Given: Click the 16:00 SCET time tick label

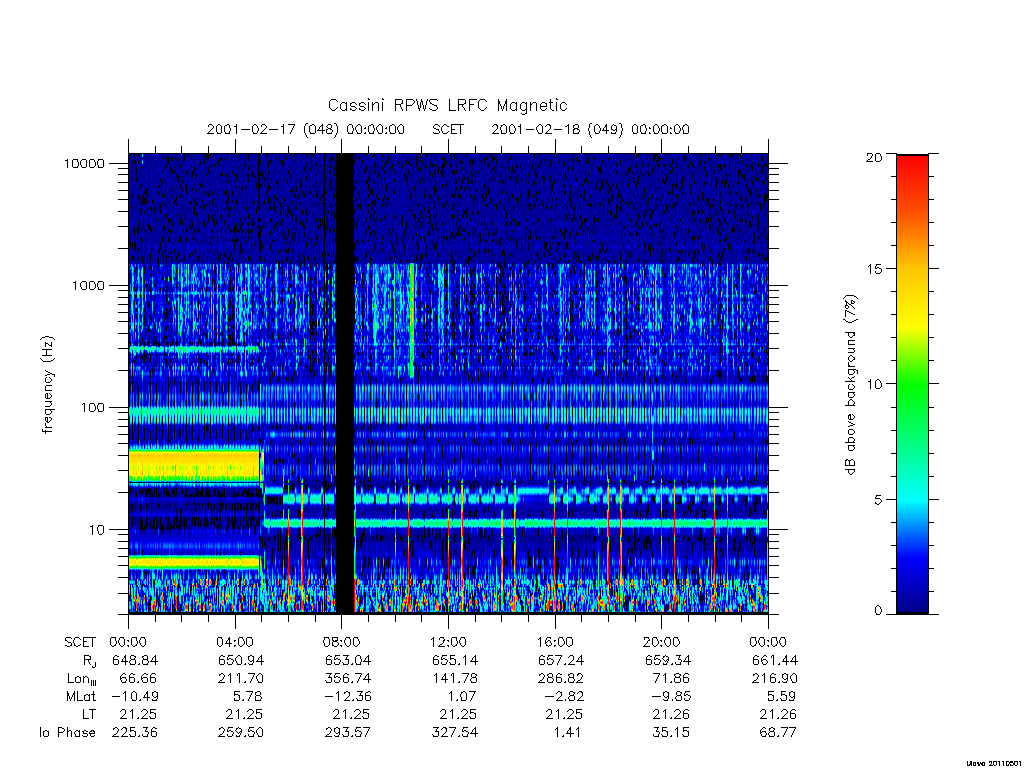Looking at the screenshot, I should point(555,642).
